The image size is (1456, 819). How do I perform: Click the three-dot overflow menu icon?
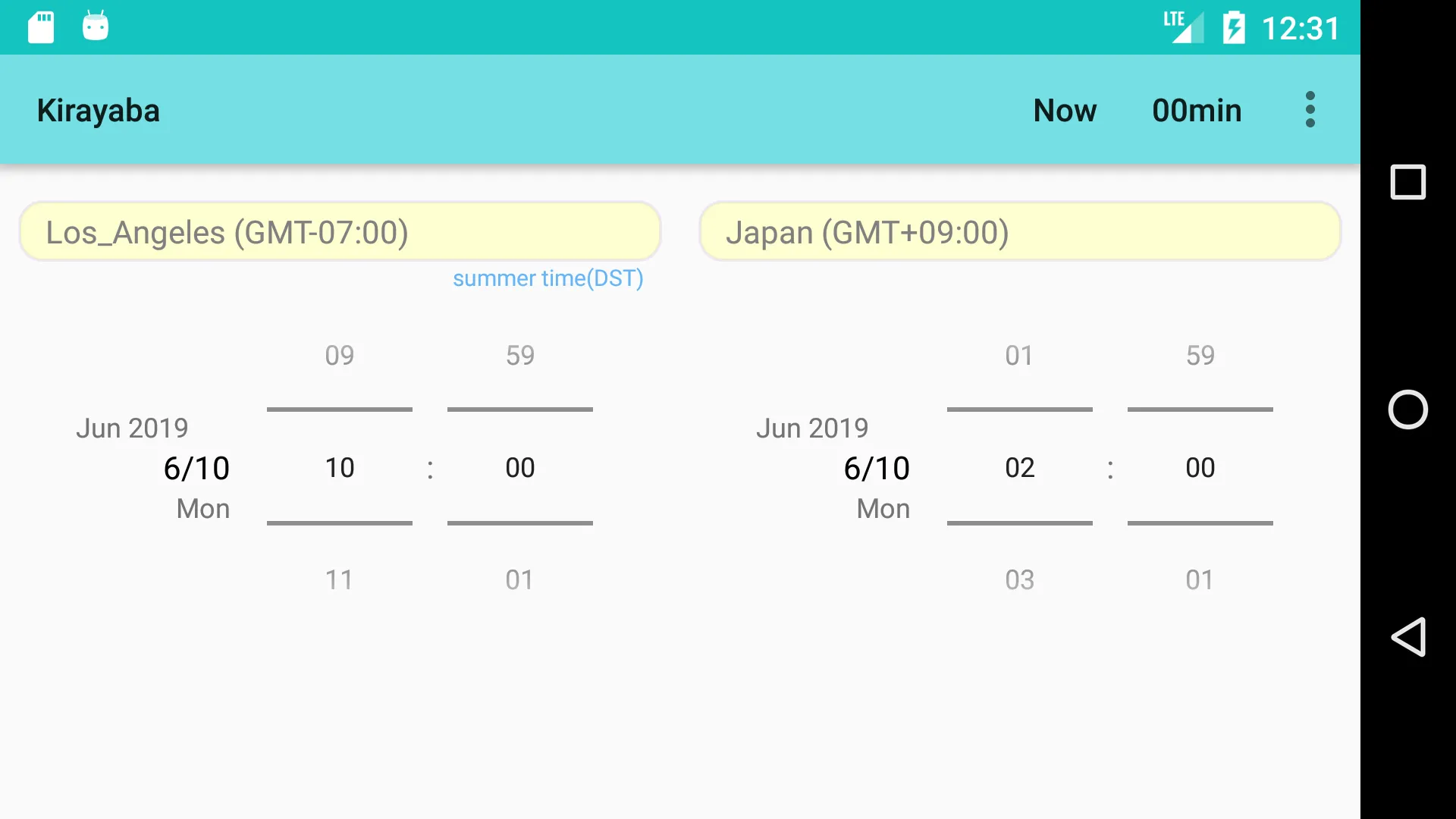[x=1310, y=109]
